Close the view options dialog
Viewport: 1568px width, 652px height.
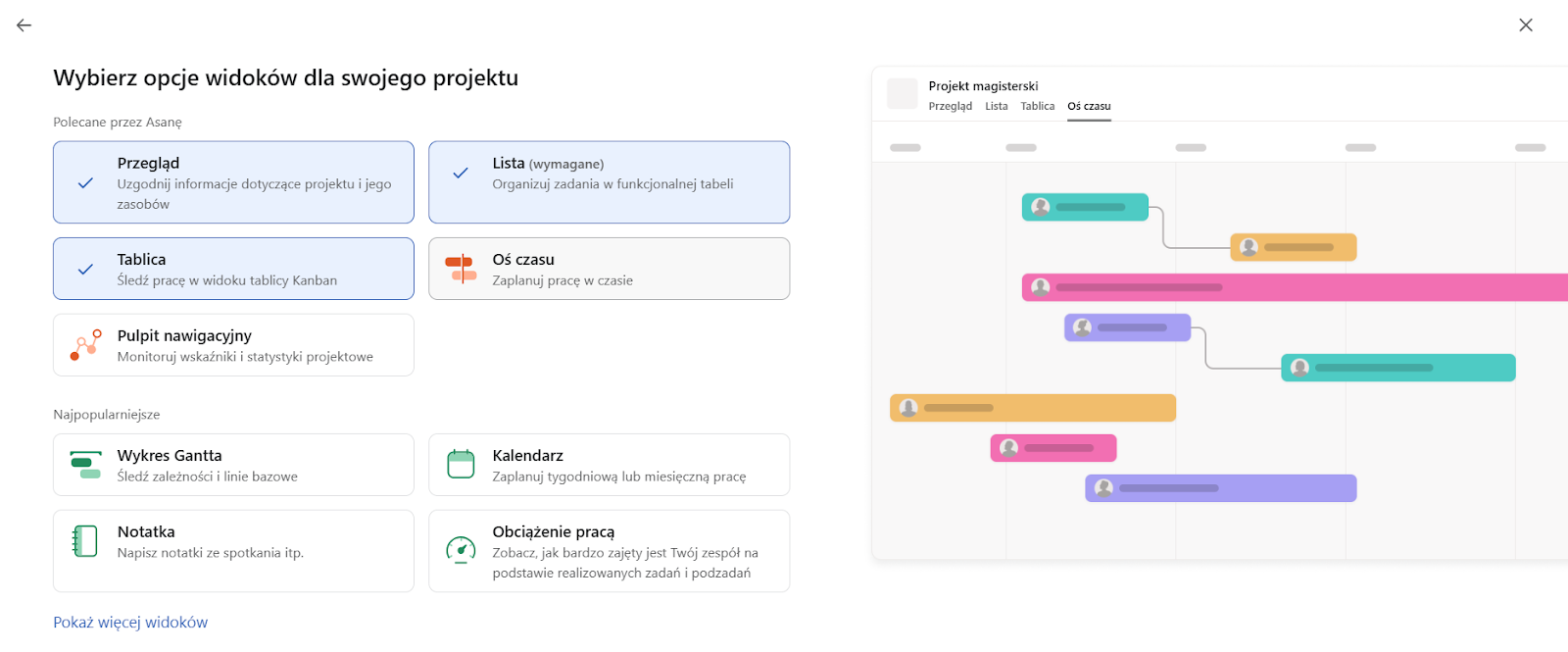(1526, 25)
